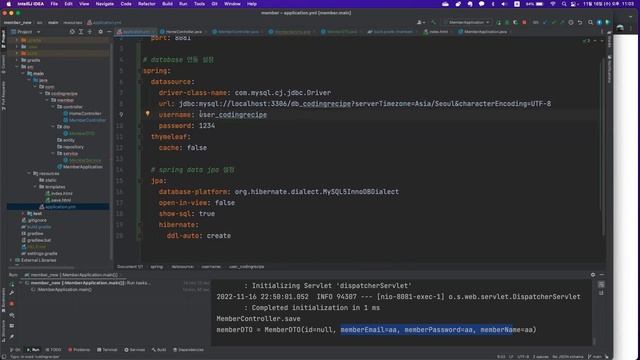Click the Rerun icon in Run panel
This screenshot has width=640, height=360.
pyautogui.click(x=12, y=284)
